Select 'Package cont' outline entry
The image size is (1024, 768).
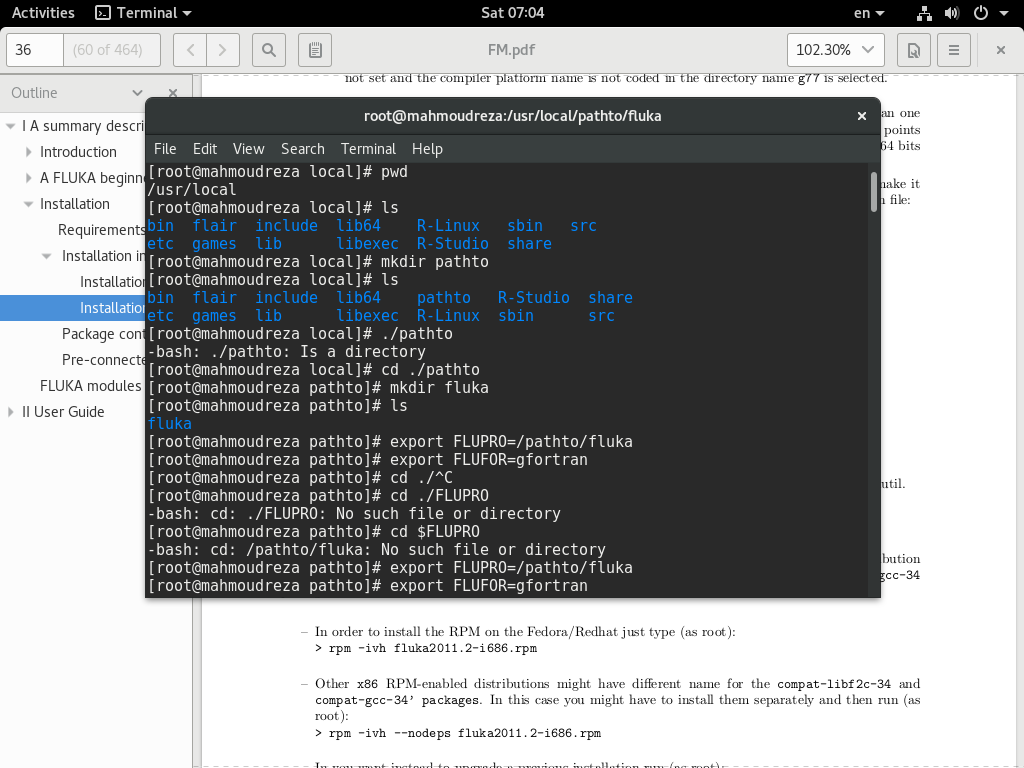pyautogui.click(x=103, y=334)
